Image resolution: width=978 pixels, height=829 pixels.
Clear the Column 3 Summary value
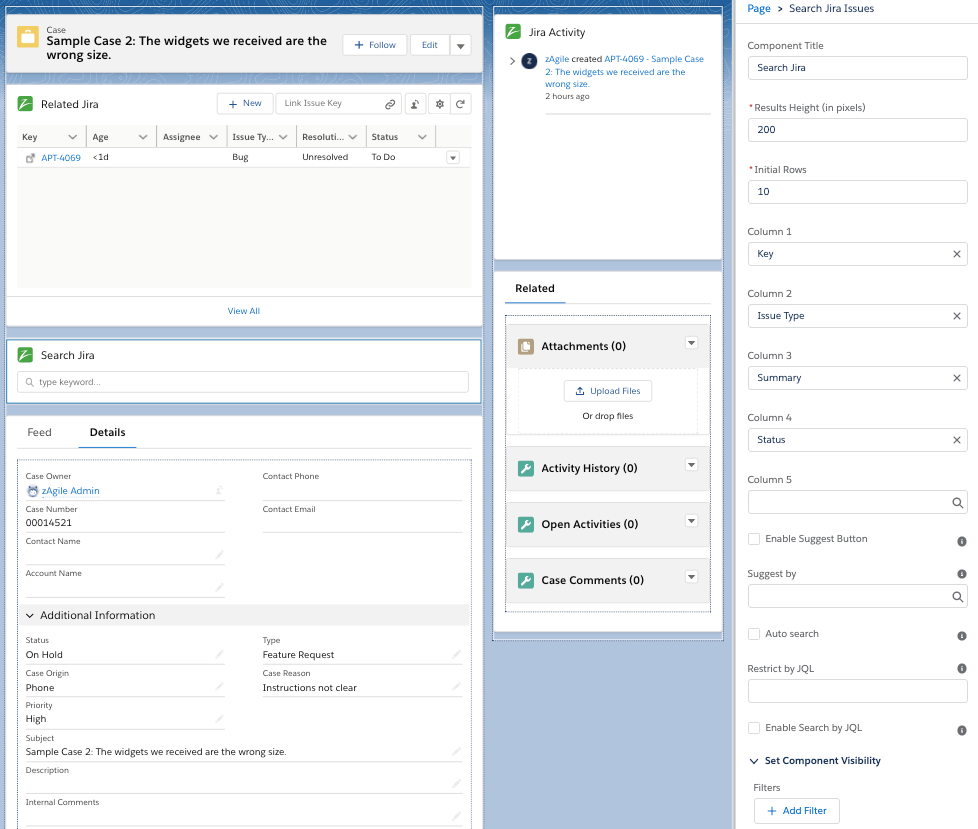click(956, 378)
